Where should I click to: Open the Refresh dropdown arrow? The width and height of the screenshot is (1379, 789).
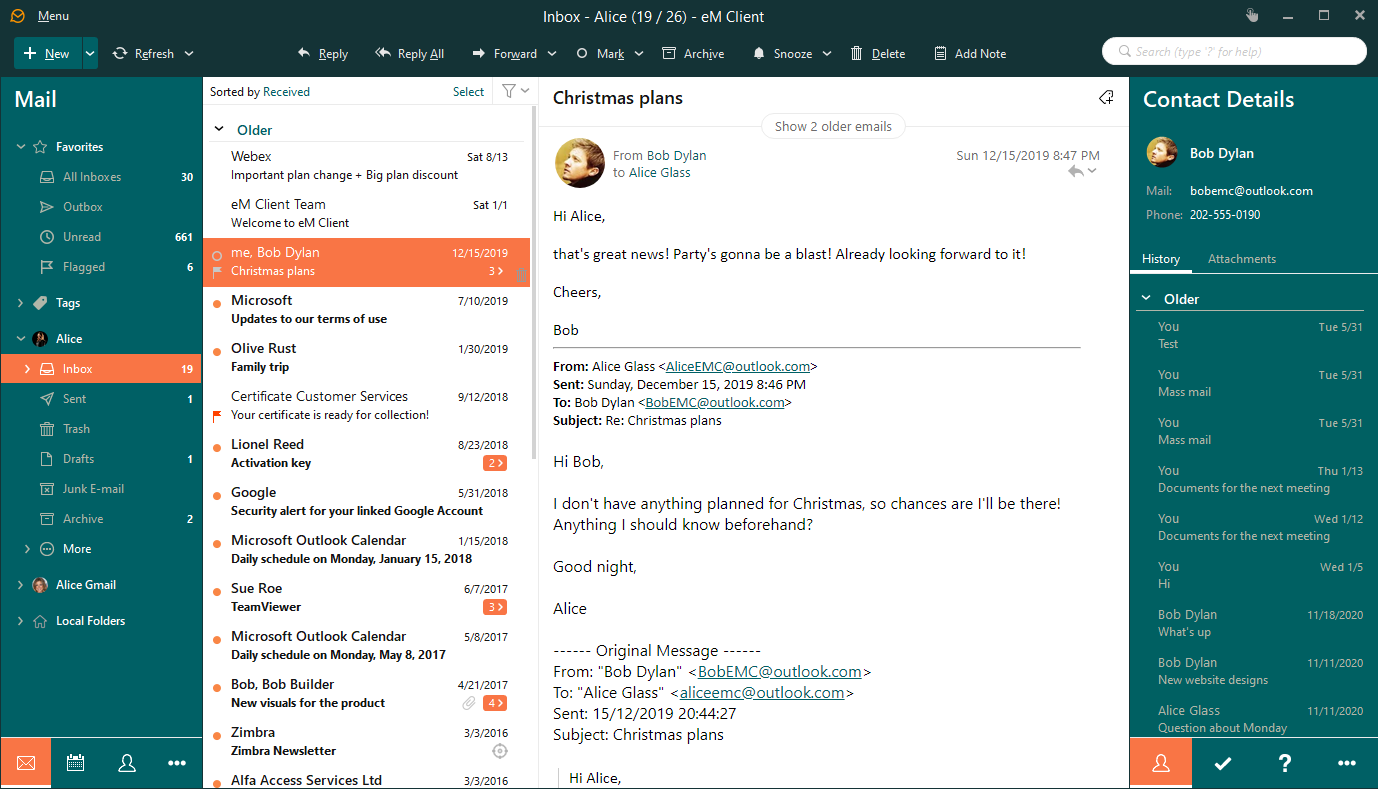point(189,54)
